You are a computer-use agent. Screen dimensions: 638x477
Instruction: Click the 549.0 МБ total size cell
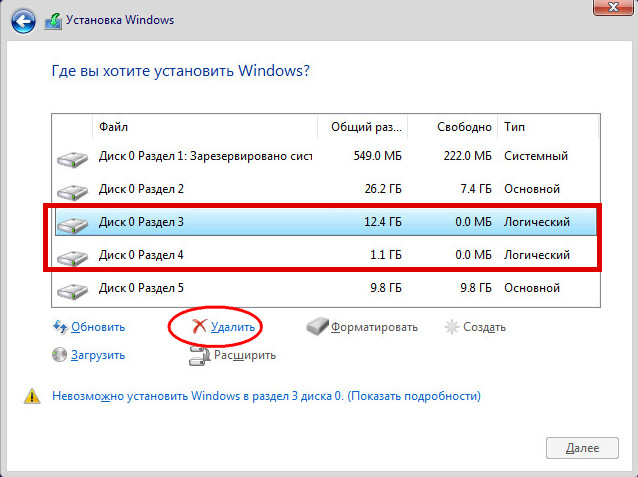378,156
